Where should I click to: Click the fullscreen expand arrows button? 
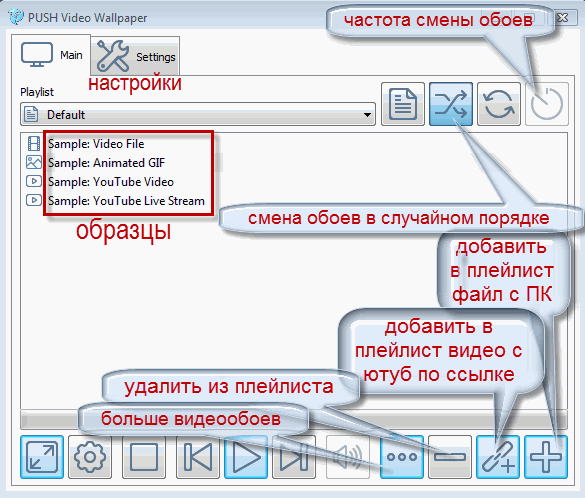tap(42, 457)
